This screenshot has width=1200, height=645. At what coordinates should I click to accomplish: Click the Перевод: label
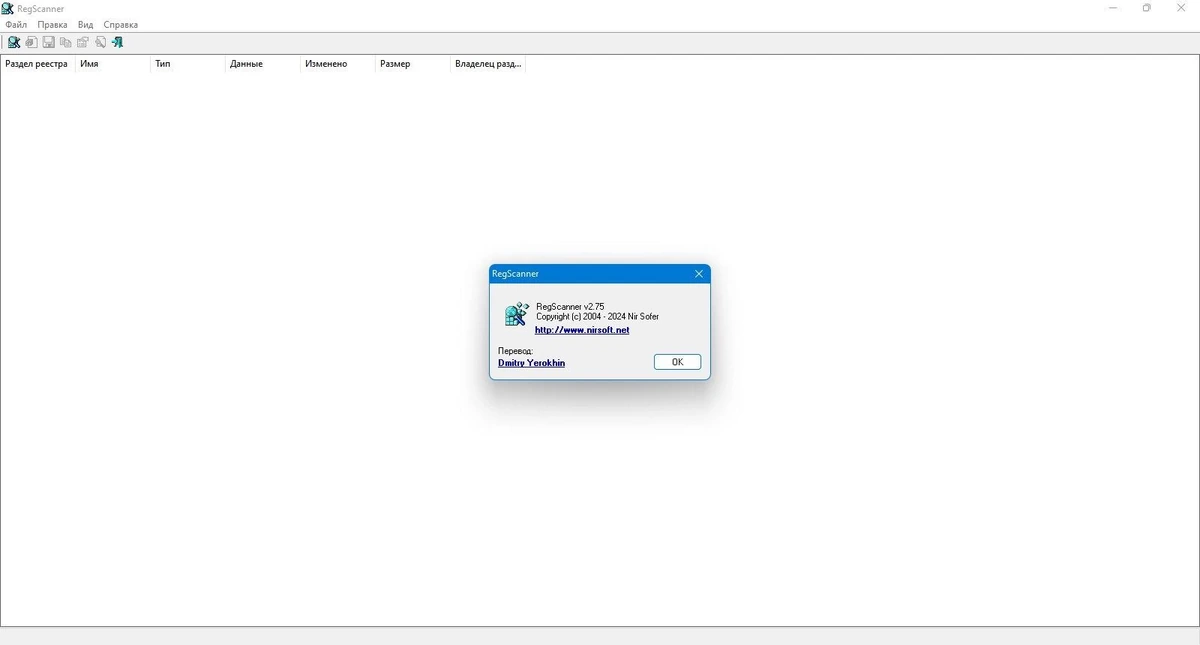coord(516,351)
